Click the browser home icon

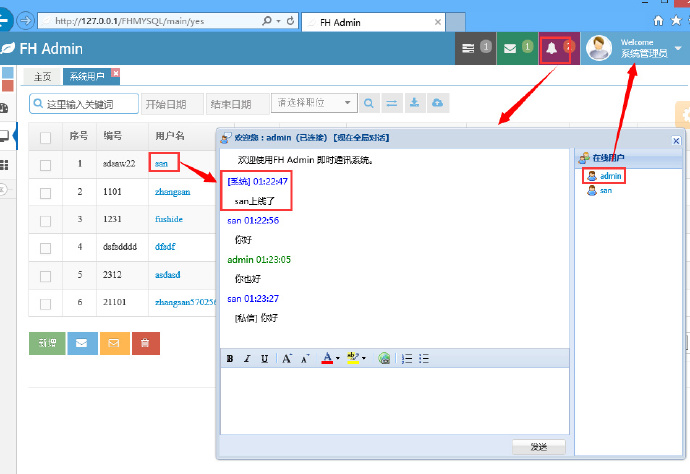(658, 20)
